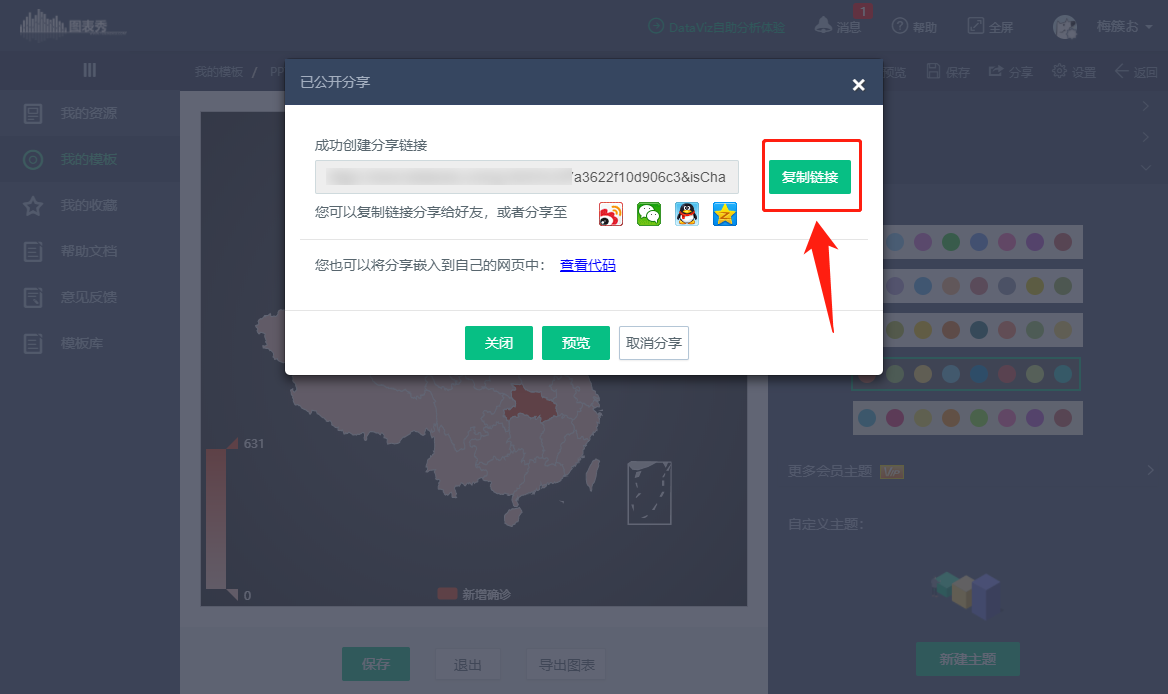Expand 更多会员主题 chevron
Image resolution: width=1168 pixels, height=694 pixels.
tap(1150, 471)
